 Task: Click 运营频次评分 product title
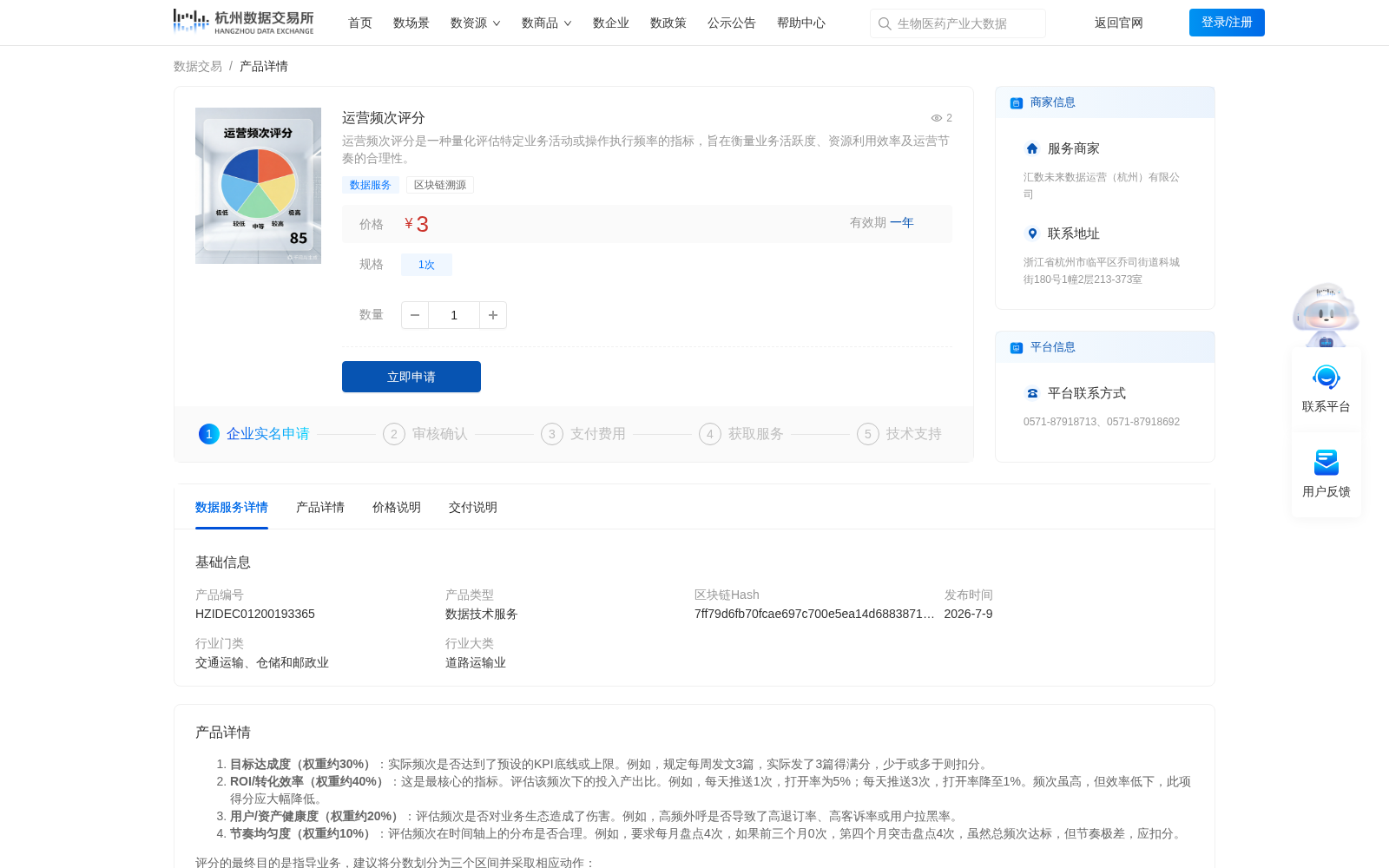point(384,118)
